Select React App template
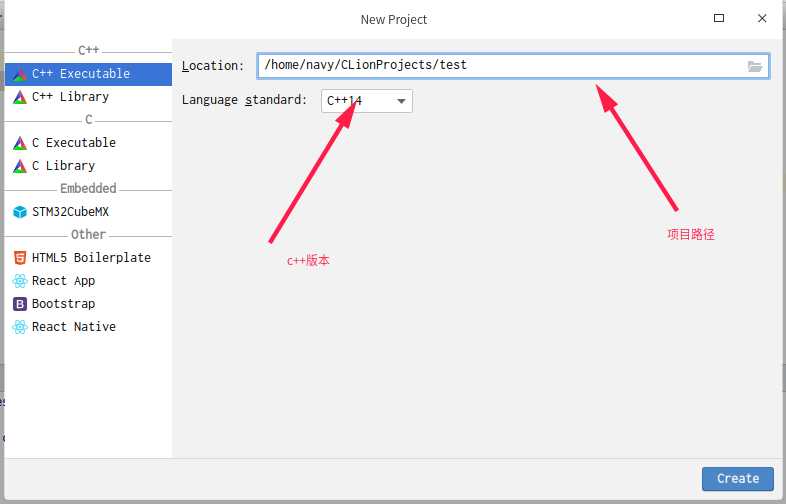The image size is (786, 504). coord(88,281)
